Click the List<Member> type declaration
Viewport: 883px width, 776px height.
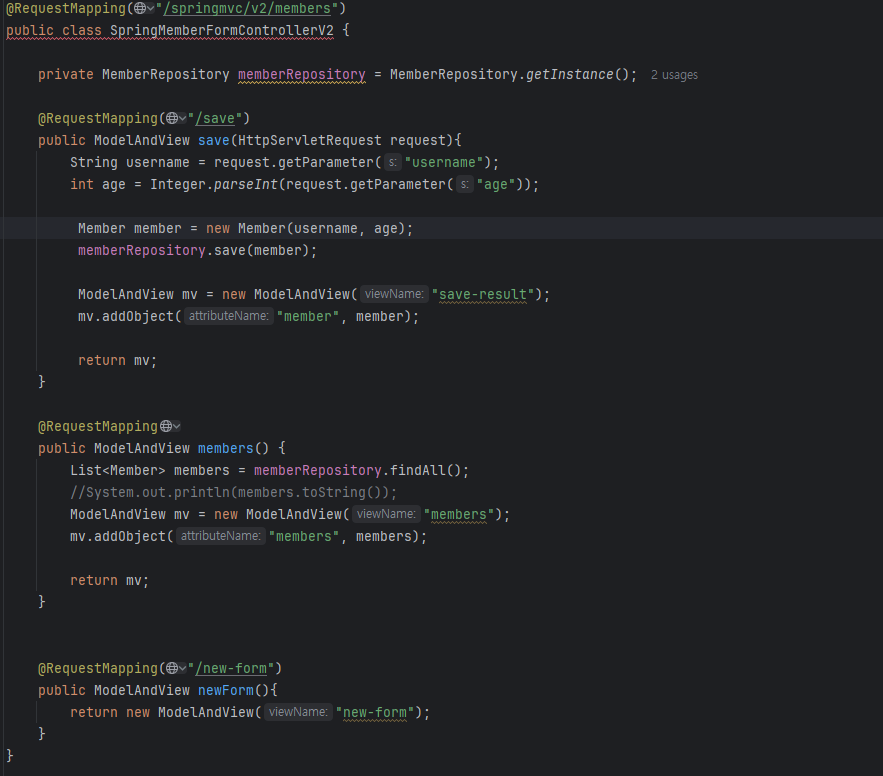click(x=118, y=470)
